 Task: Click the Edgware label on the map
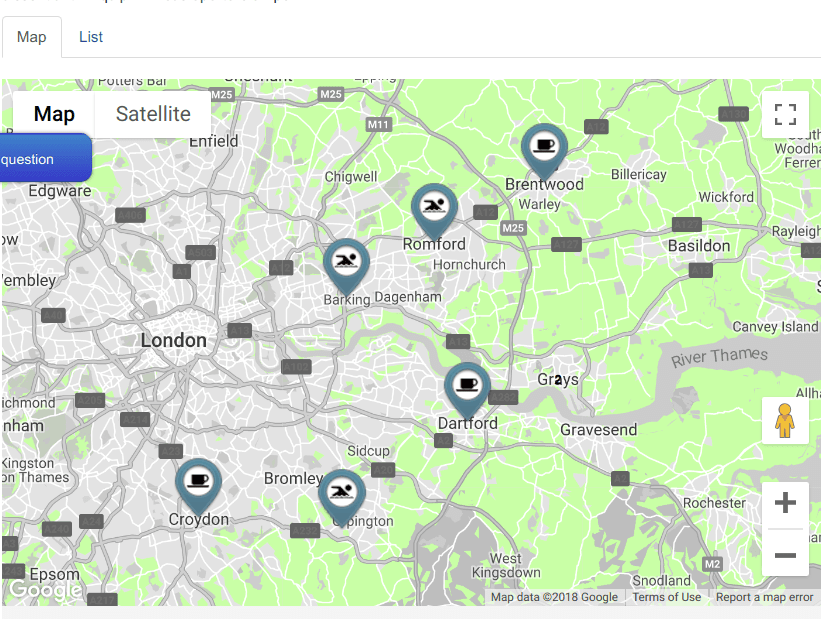coord(60,191)
